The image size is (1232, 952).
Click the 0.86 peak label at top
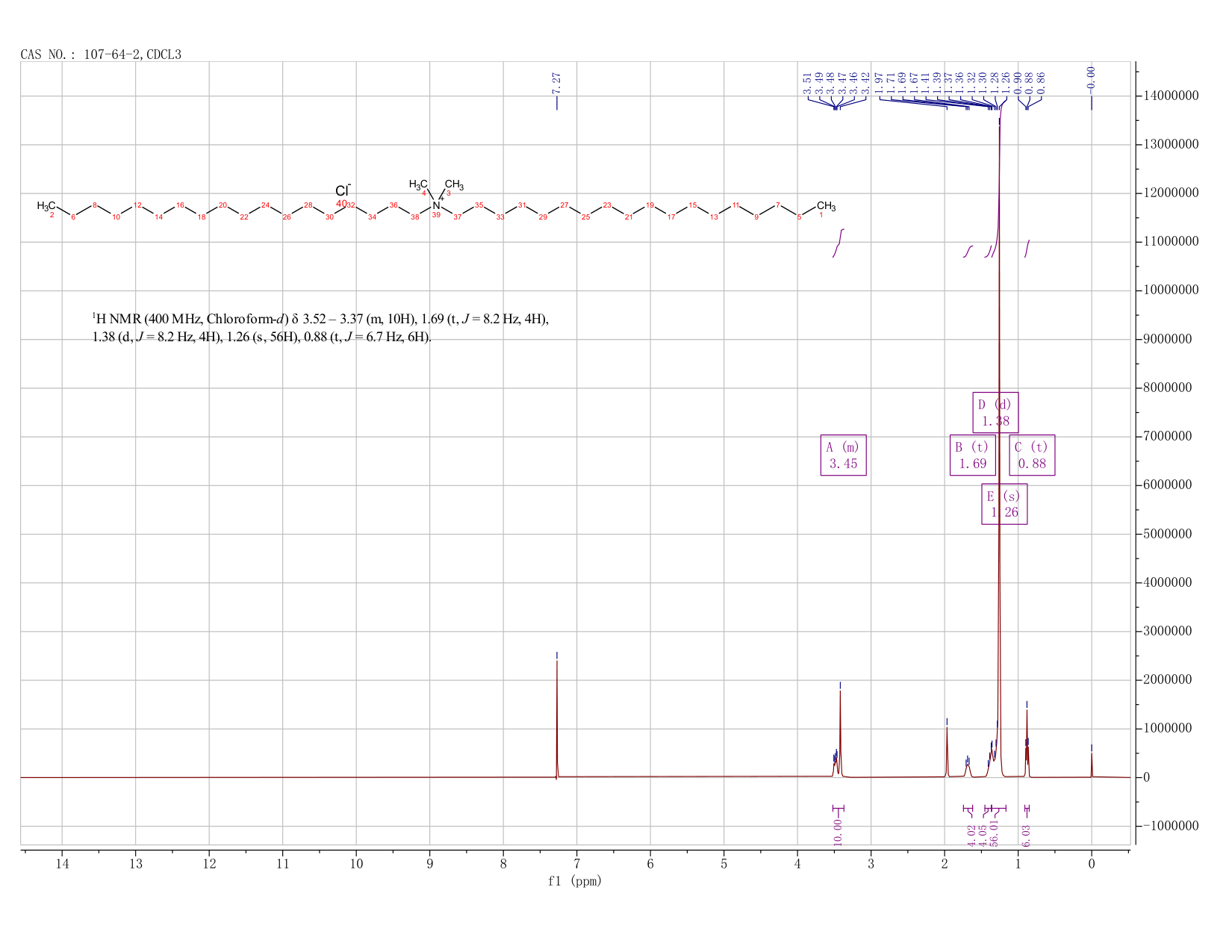click(1042, 84)
